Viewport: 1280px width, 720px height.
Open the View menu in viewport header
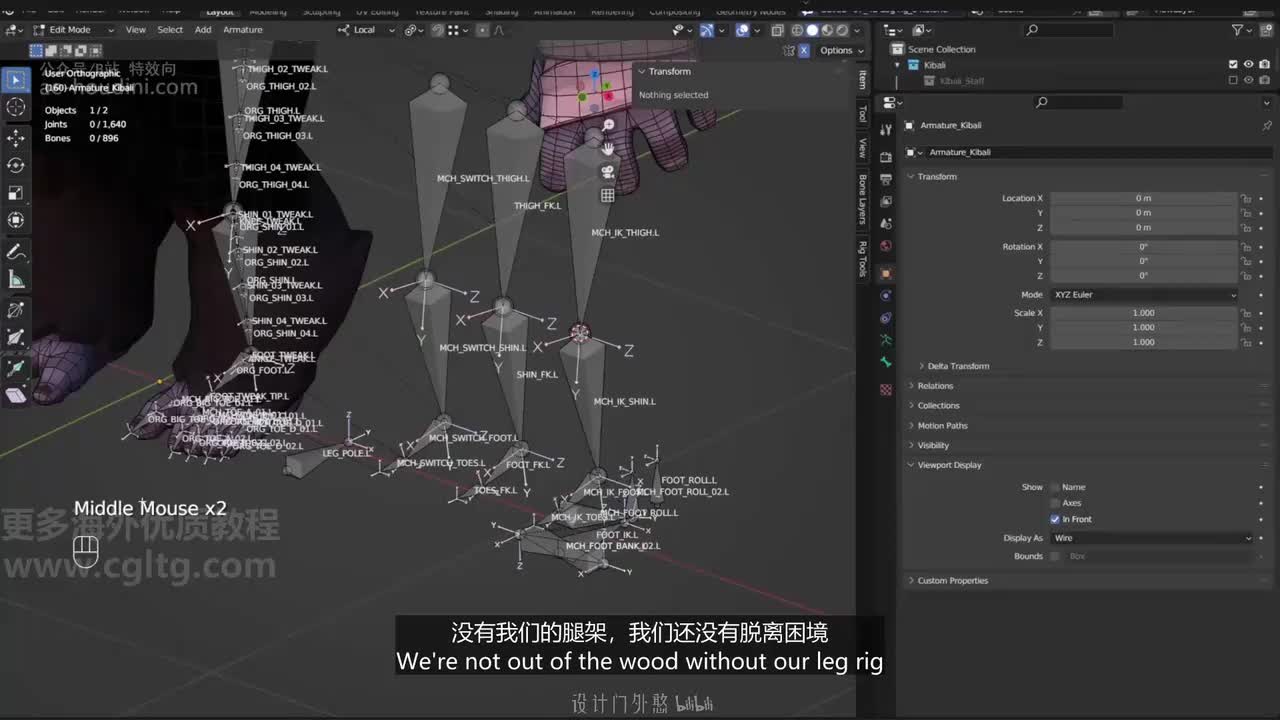pos(135,30)
